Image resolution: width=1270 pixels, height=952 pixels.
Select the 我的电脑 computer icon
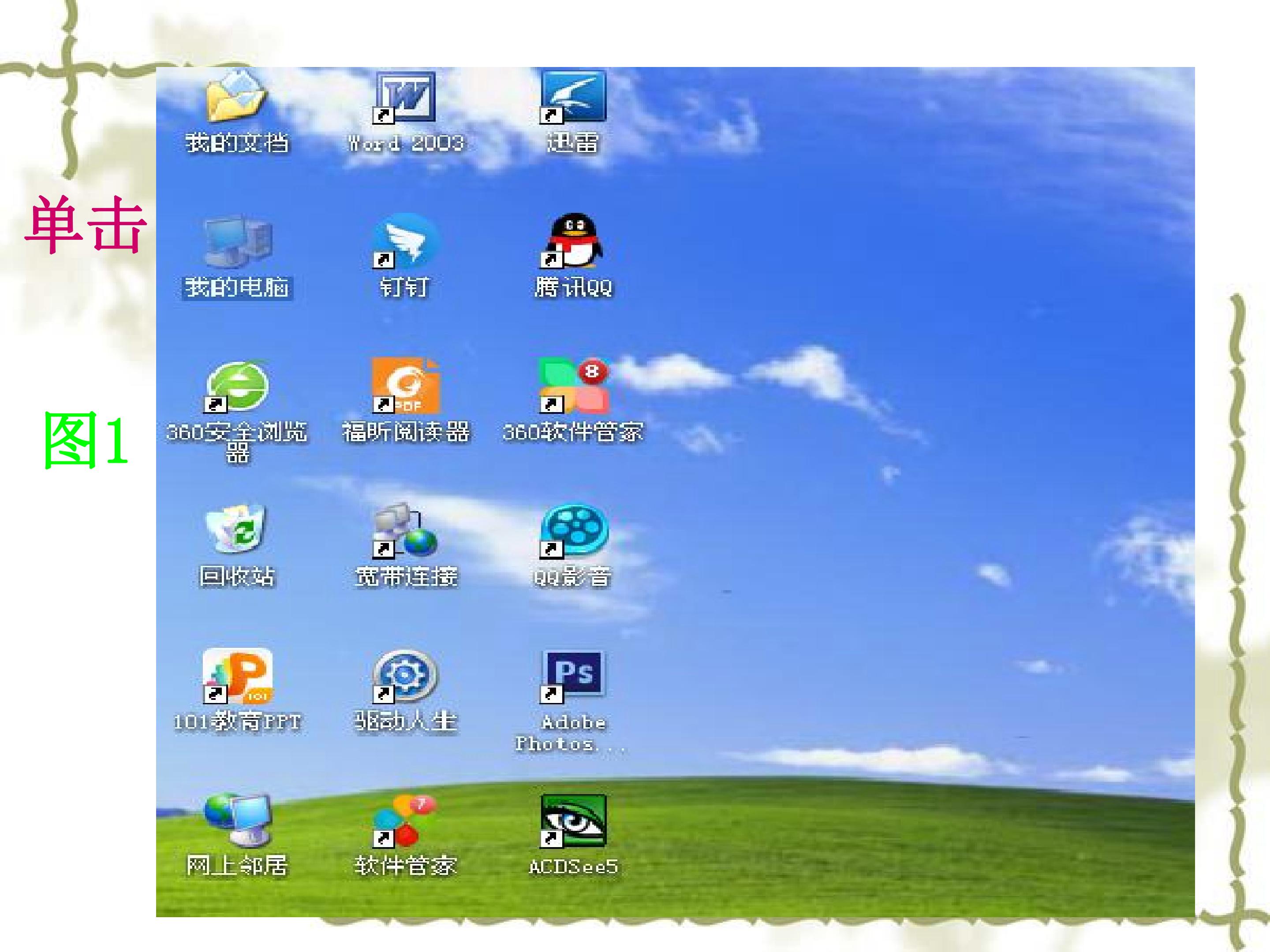(x=237, y=242)
